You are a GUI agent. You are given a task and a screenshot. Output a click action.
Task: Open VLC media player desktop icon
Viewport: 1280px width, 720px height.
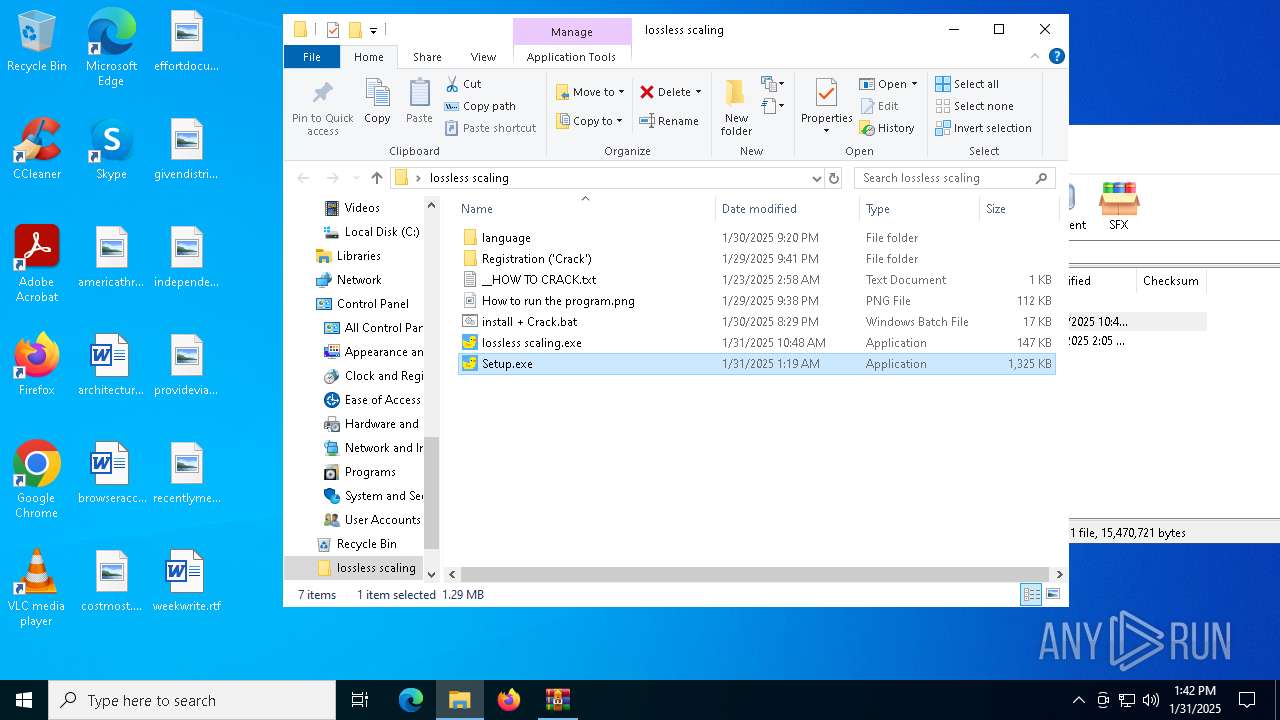click(x=37, y=588)
